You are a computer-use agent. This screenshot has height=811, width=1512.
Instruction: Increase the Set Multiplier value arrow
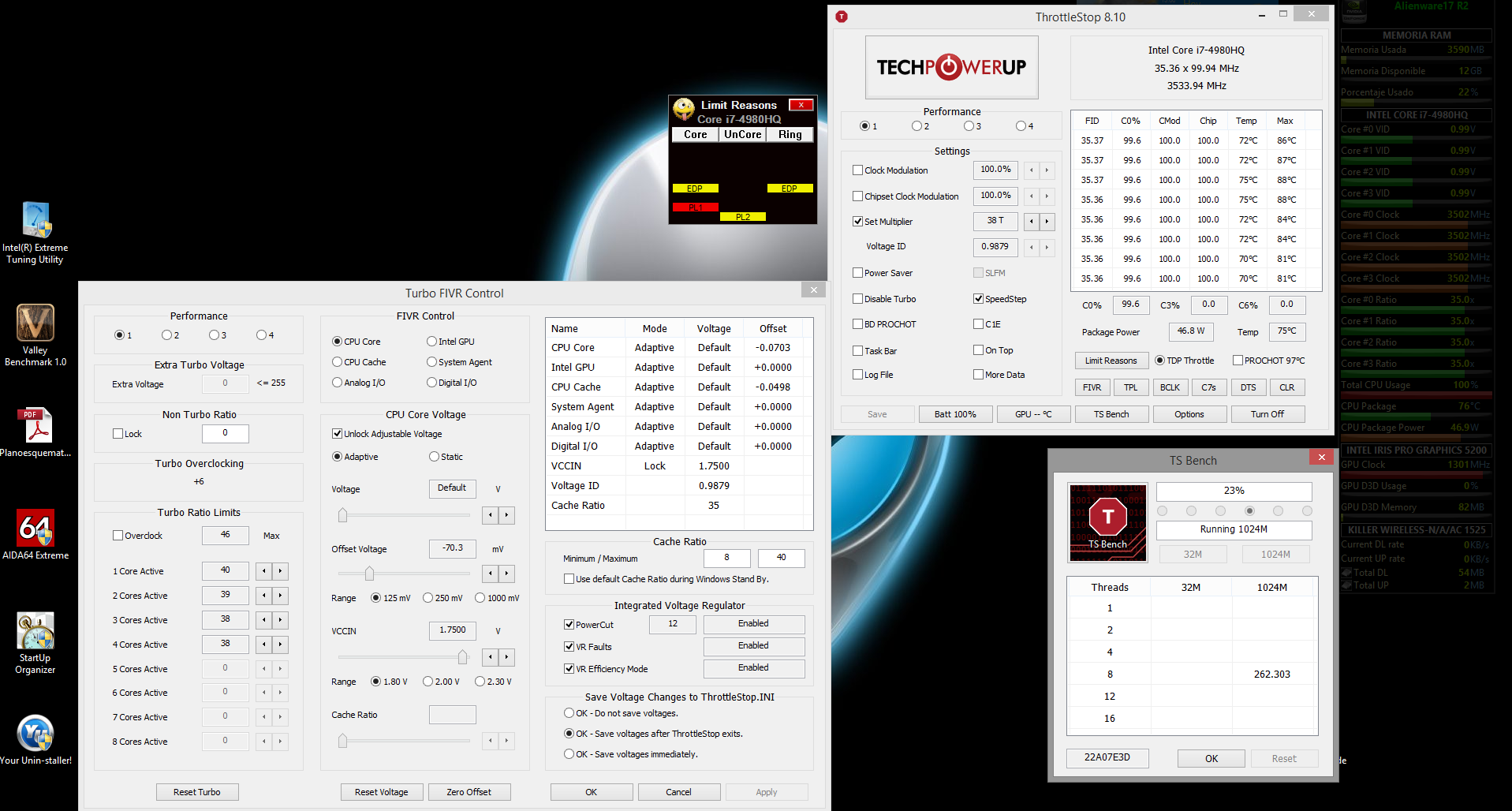1047,222
